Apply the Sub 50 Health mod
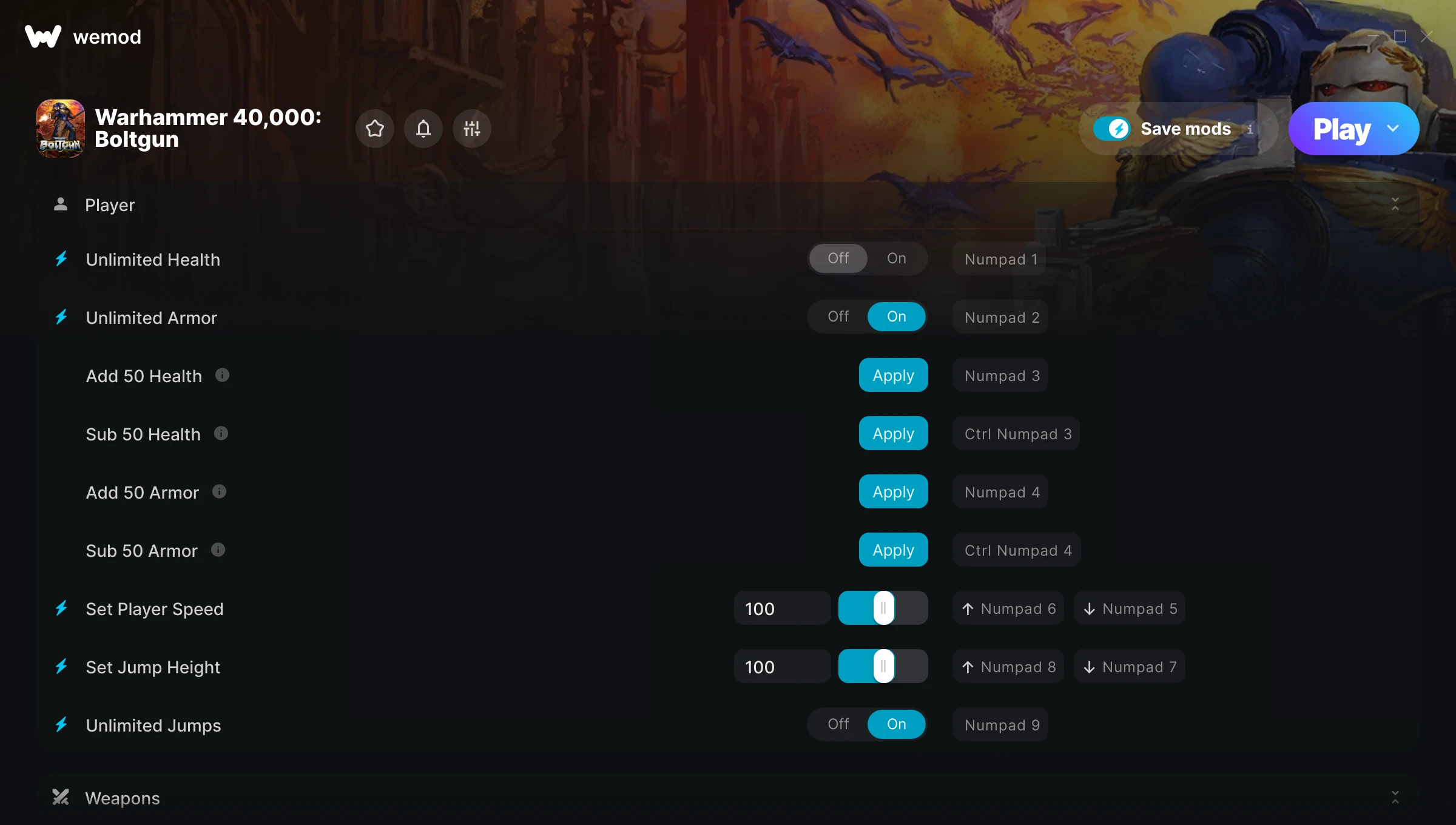1456x825 pixels. pos(893,433)
